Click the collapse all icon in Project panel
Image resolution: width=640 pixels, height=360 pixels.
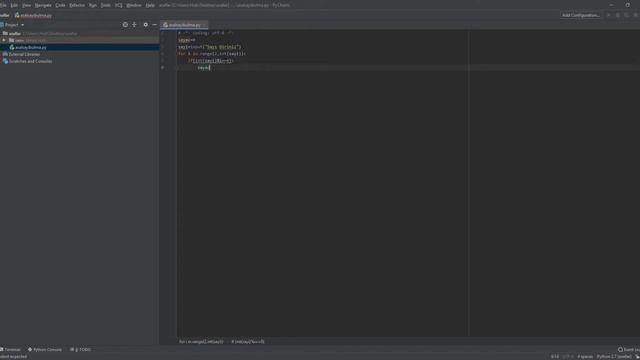click(x=134, y=25)
